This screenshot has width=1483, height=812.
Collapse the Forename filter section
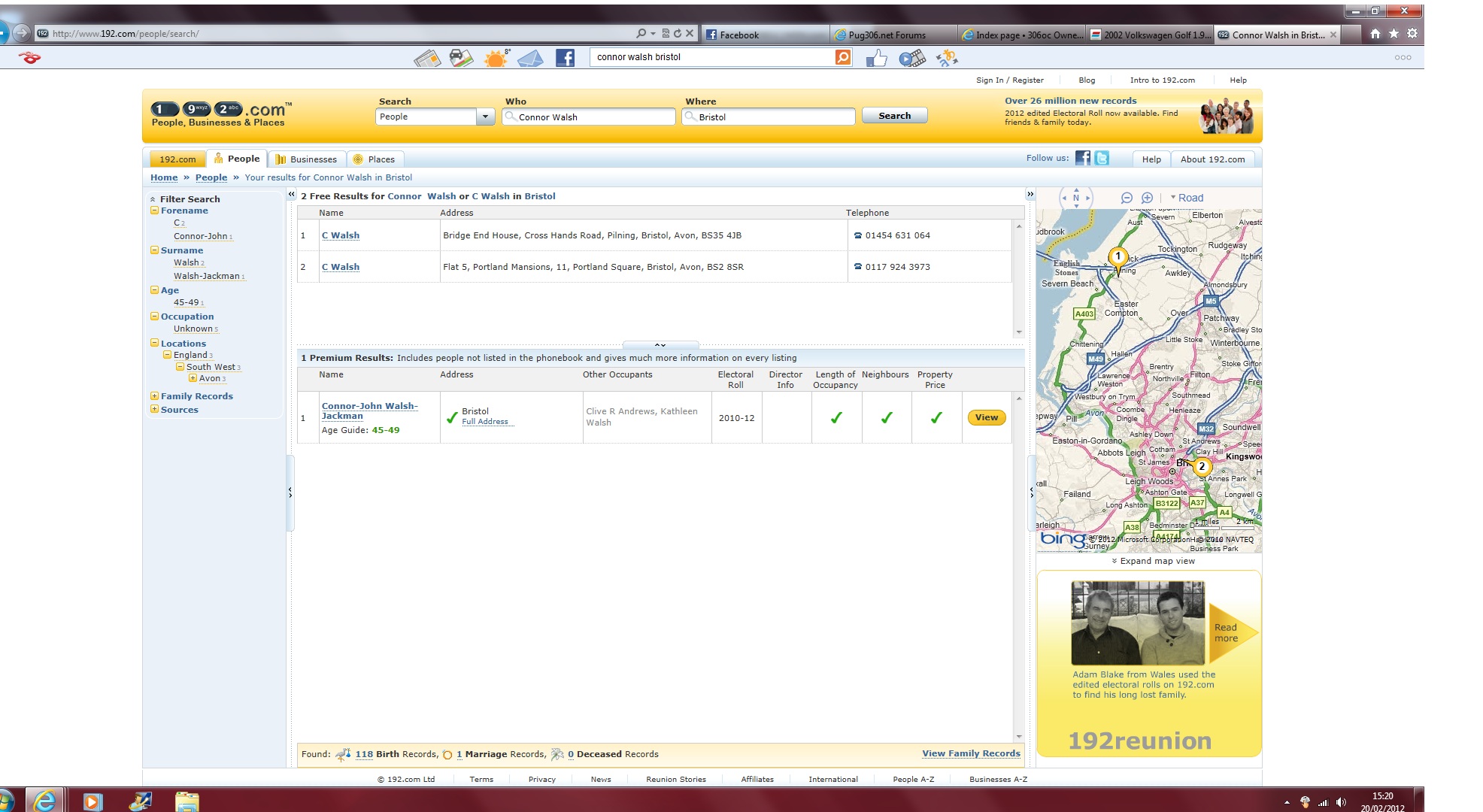[154, 211]
